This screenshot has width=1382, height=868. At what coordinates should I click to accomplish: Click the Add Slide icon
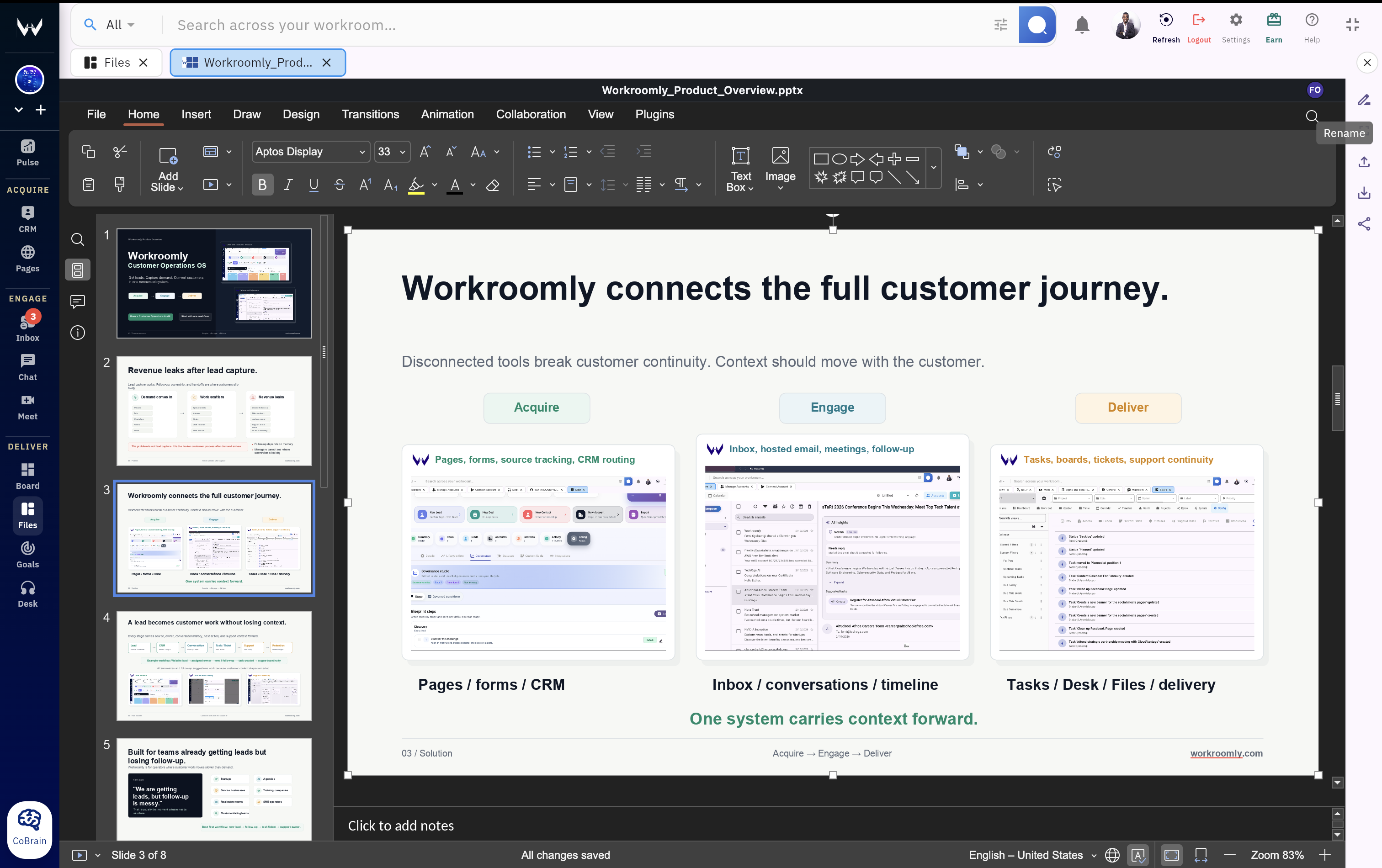click(168, 156)
